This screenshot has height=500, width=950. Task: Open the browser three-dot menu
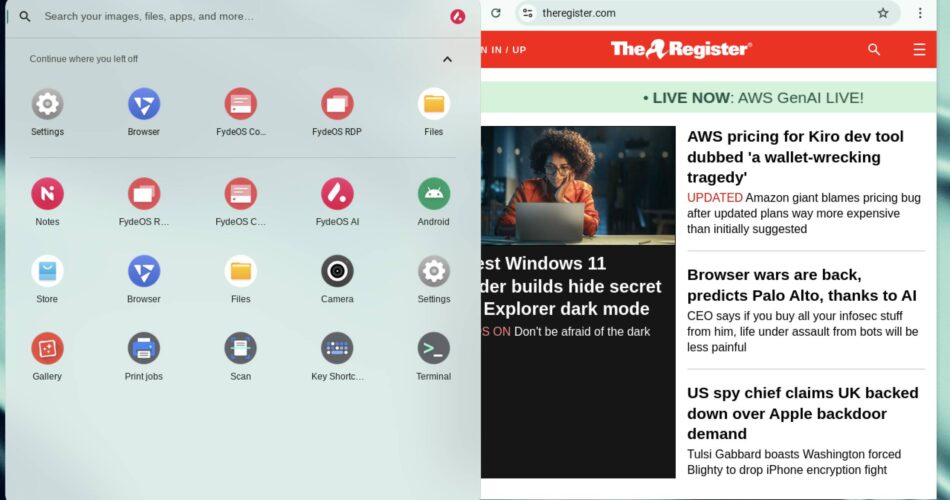tap(920, 13)
